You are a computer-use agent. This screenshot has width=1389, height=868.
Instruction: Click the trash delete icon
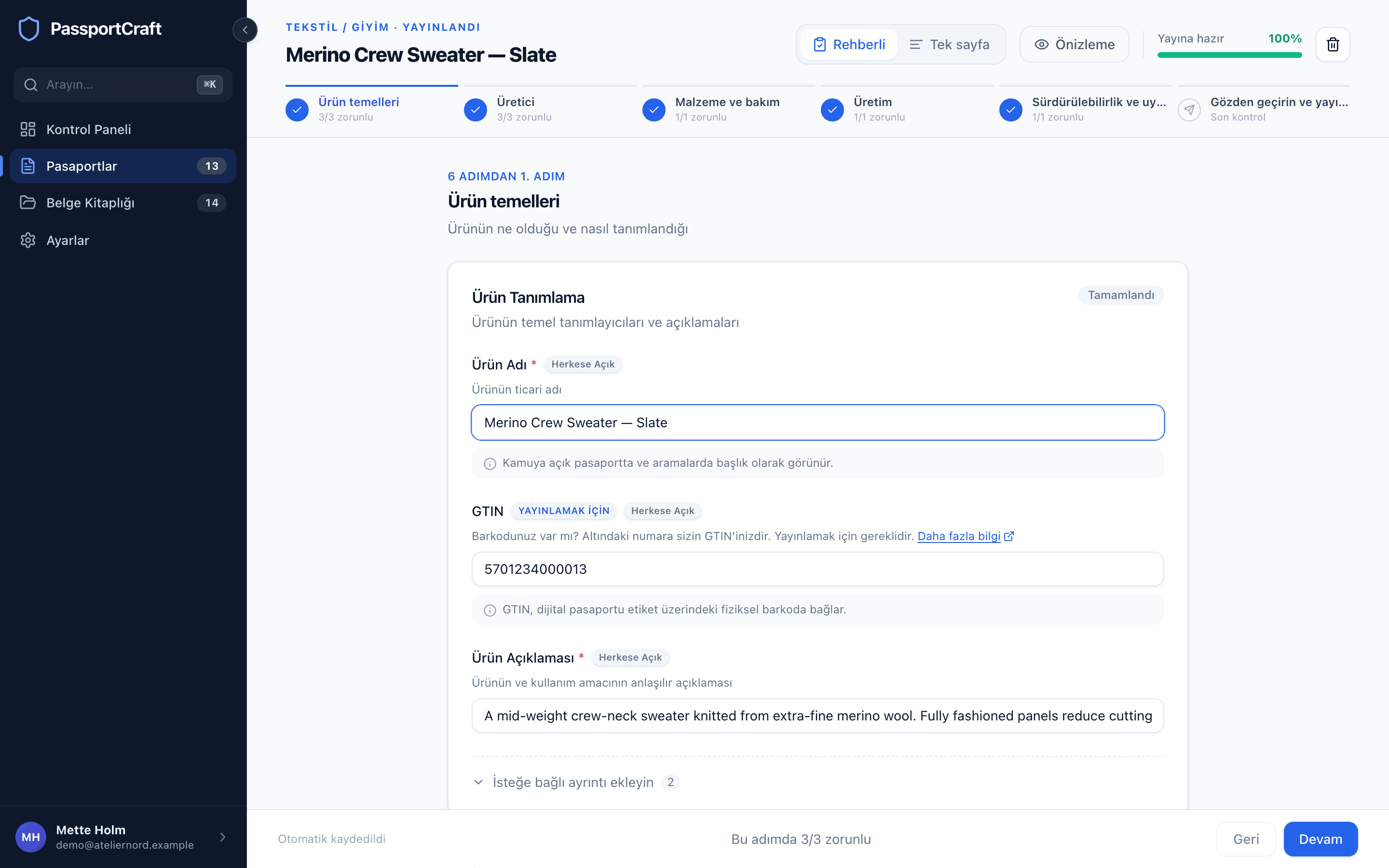(1333, 44)
